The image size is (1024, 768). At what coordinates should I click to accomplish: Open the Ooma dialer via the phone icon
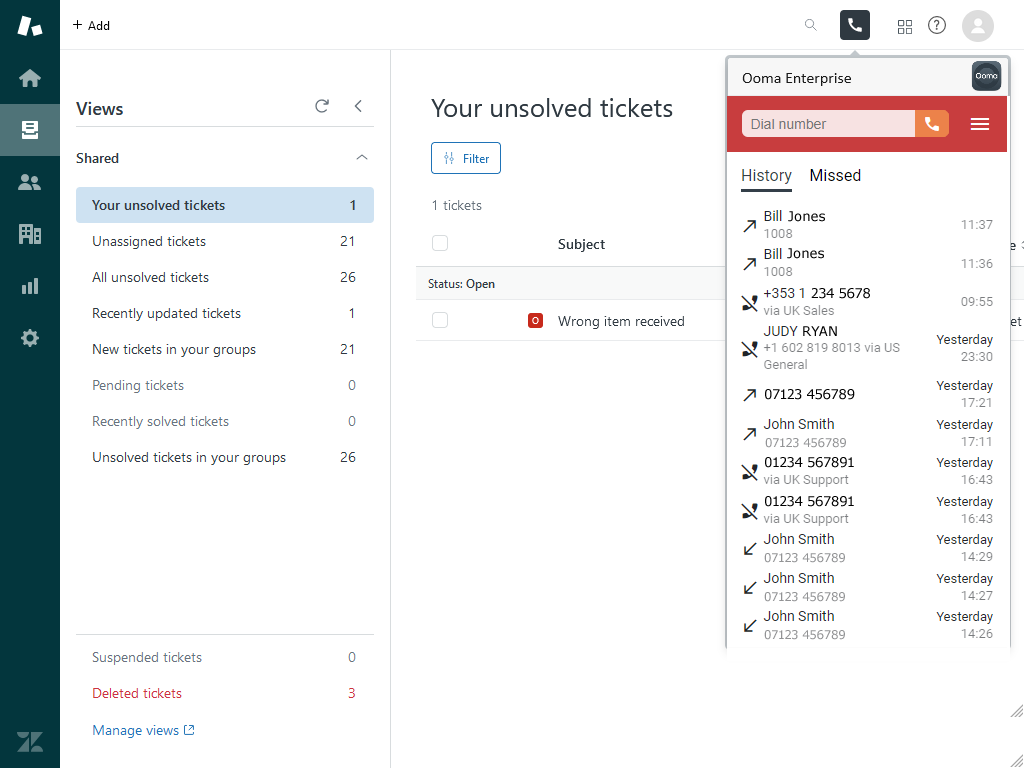pyautogui.click(x=854, y=25)
